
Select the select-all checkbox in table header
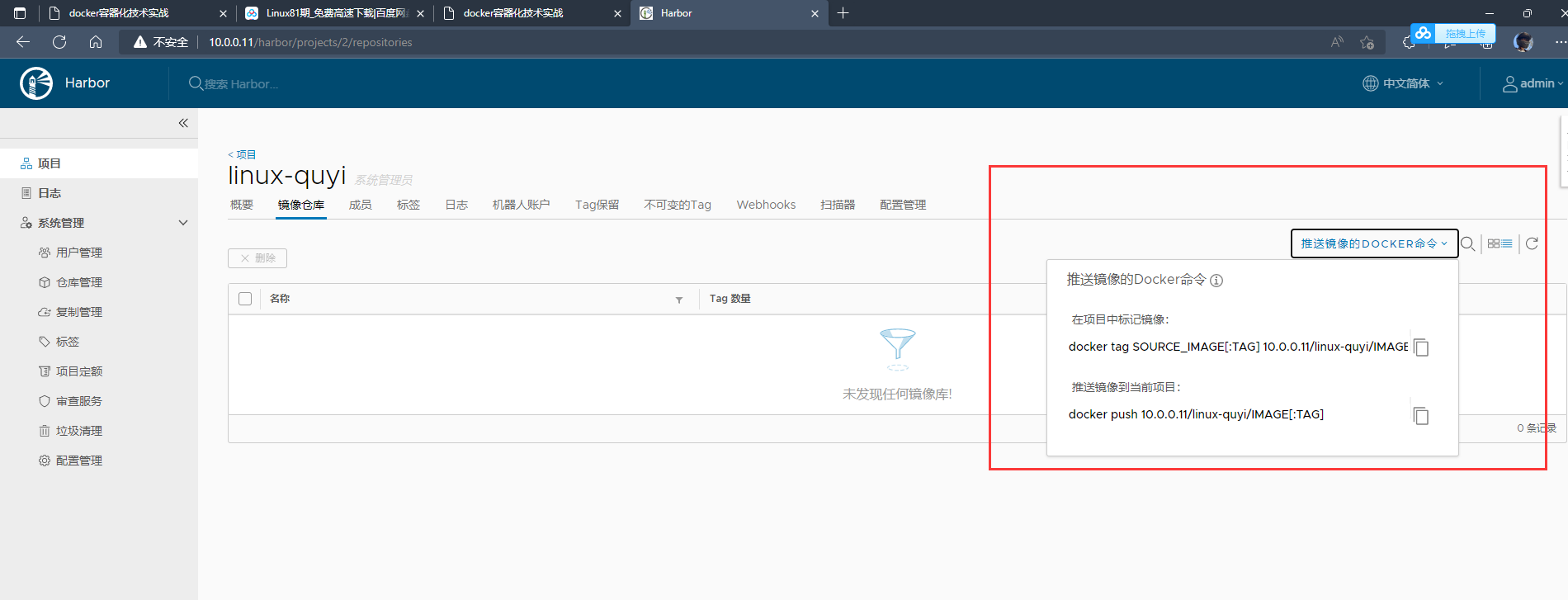click(245, 299)
